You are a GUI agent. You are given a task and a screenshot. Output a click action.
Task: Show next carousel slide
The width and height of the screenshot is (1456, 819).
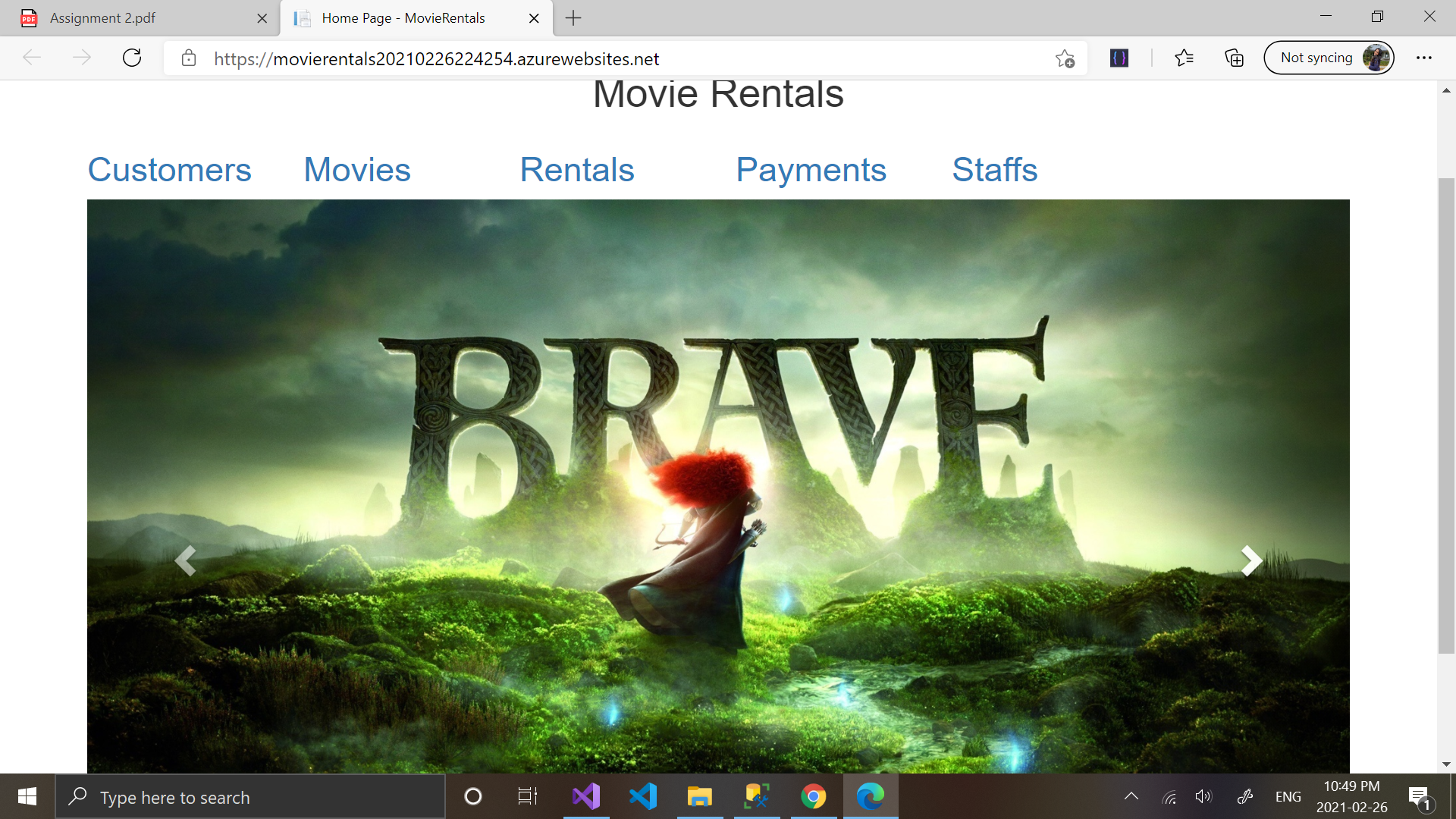[1251, 561]
